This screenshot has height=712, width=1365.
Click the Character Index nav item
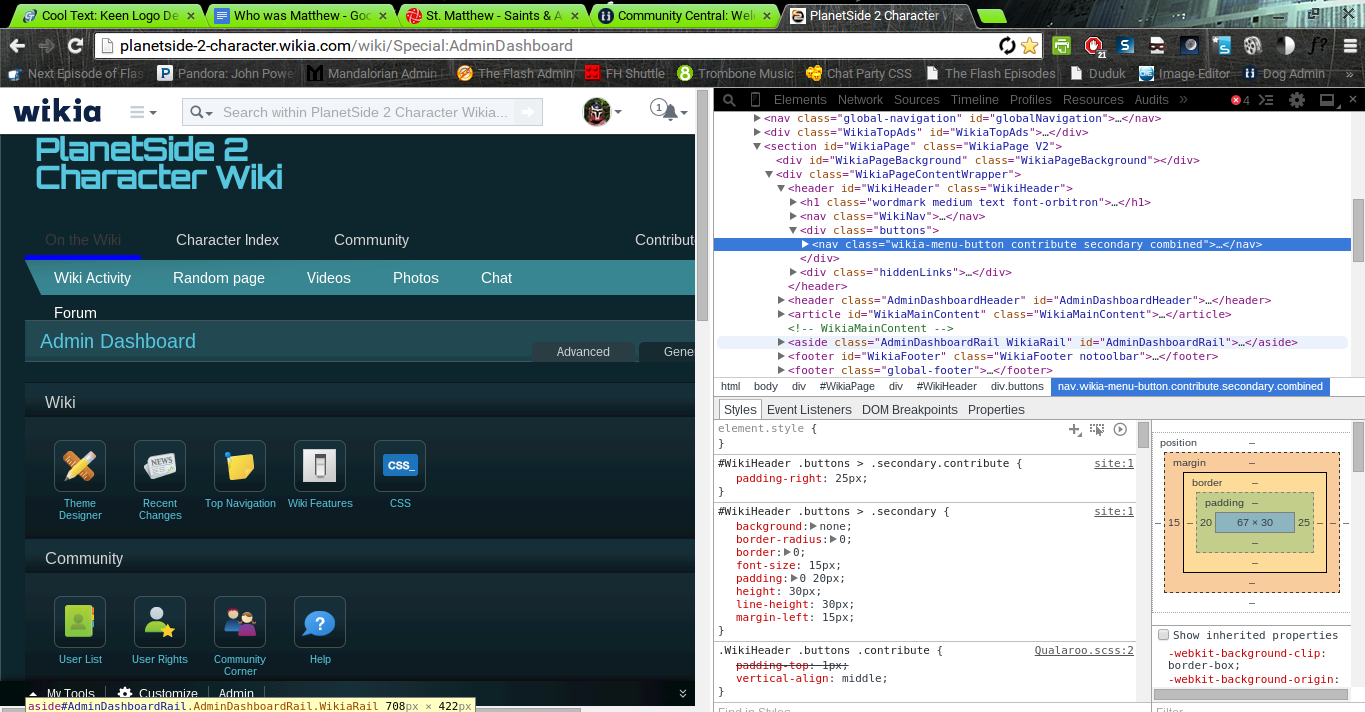tap(227, 240)
